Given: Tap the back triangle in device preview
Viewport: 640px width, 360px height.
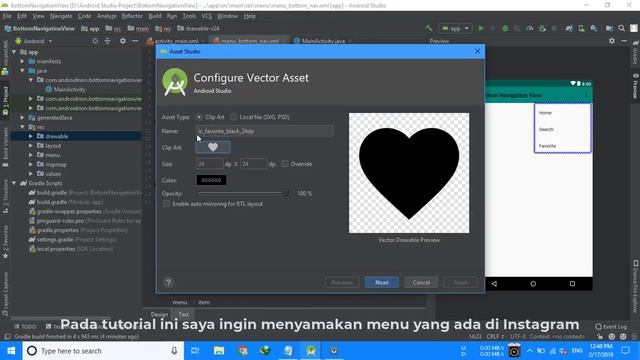Looking at the screenshot, I should coord(494,284).
